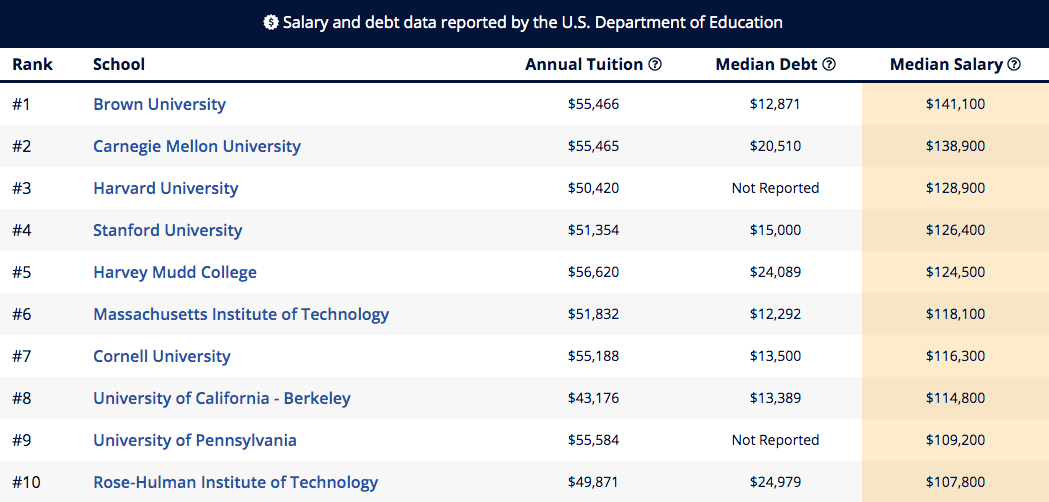The height and width of the screenshot is (502, 1049).
Task: Open the Brown University link
Action: pyautogui.click(x=159, y=104)
